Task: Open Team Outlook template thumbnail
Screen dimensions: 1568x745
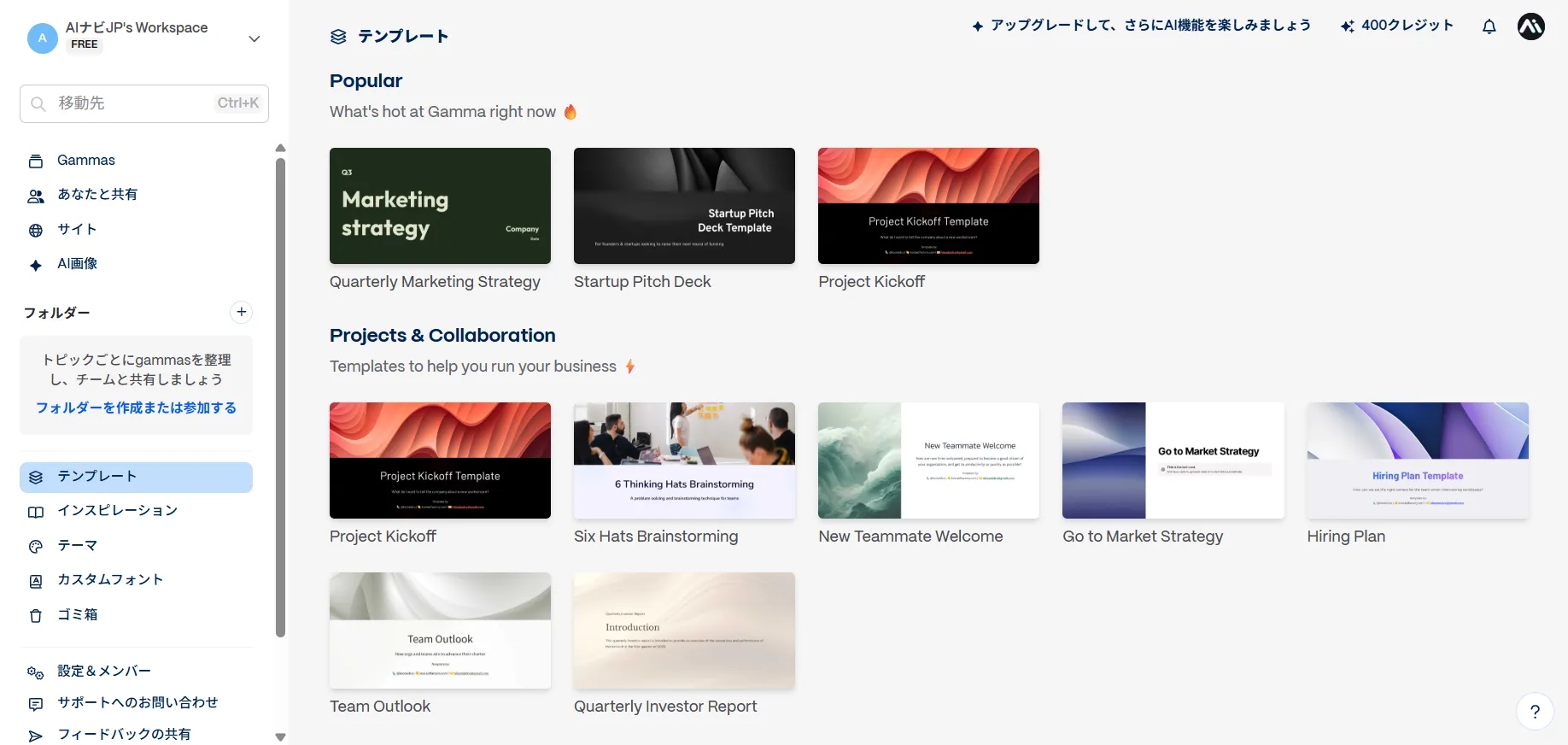Action: click(x=440, y=631)
